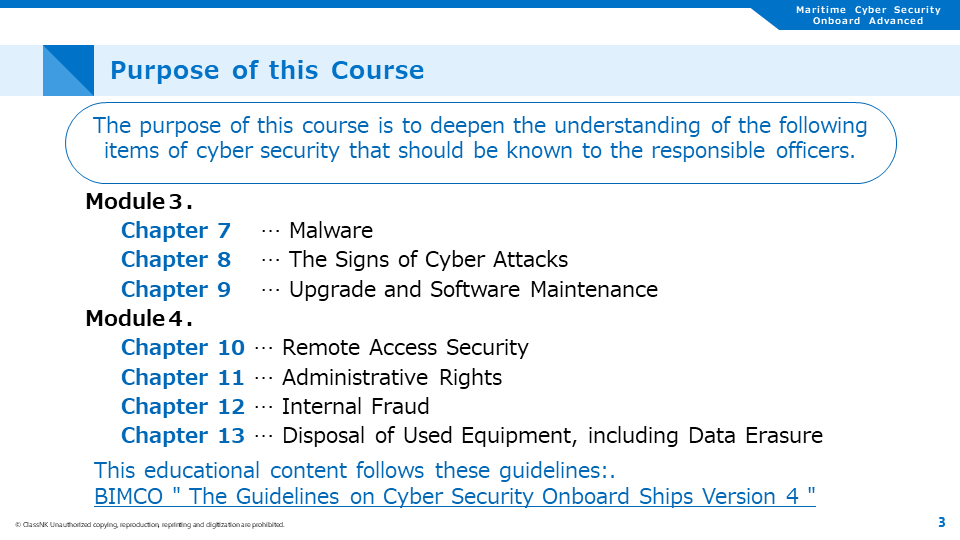Click the 'Purpose of this Course' heading

pyautogui.click(x=267, y=71)
